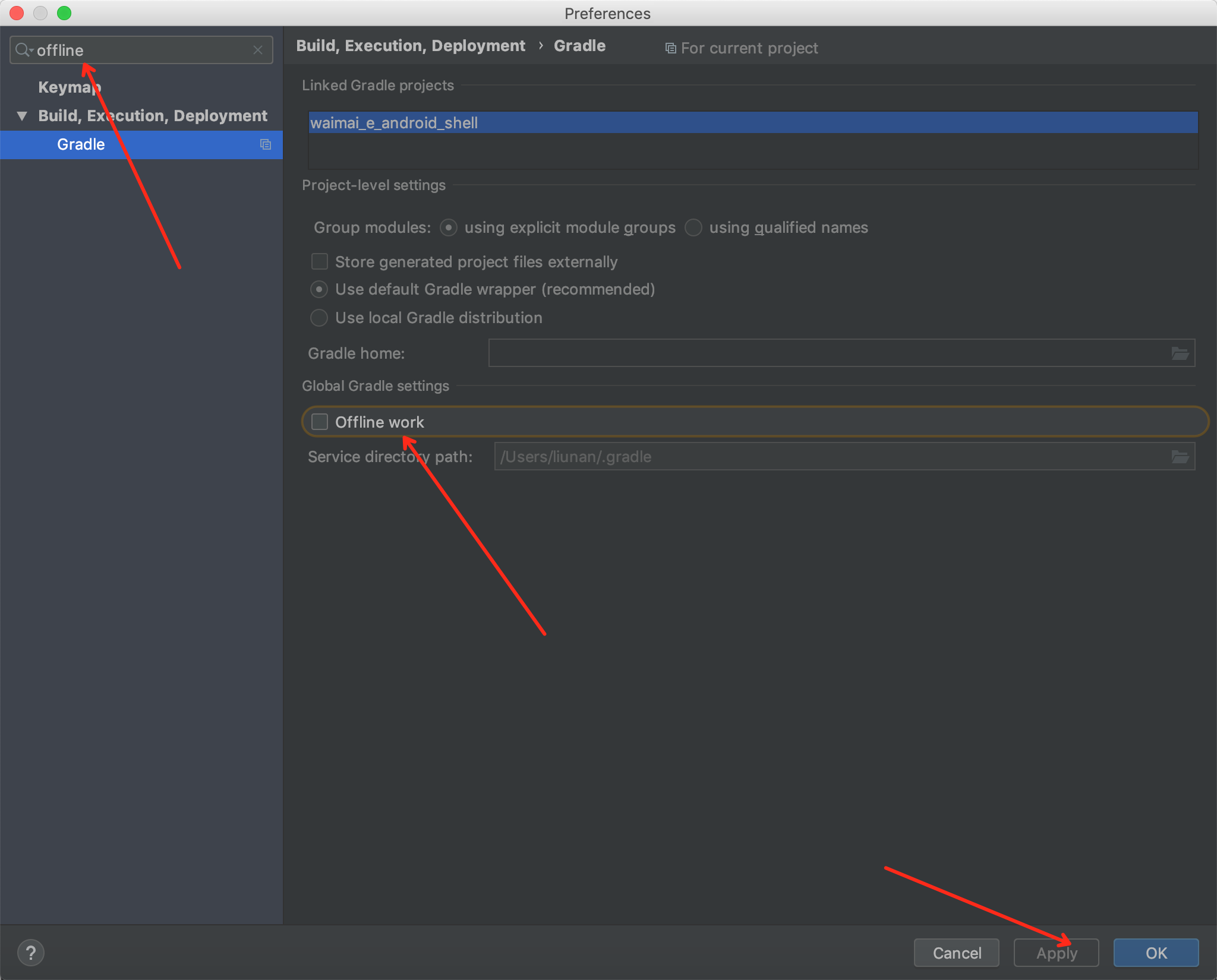Browse for Service directory path folder
1217x980 pixels.
tap(1180, 457)
